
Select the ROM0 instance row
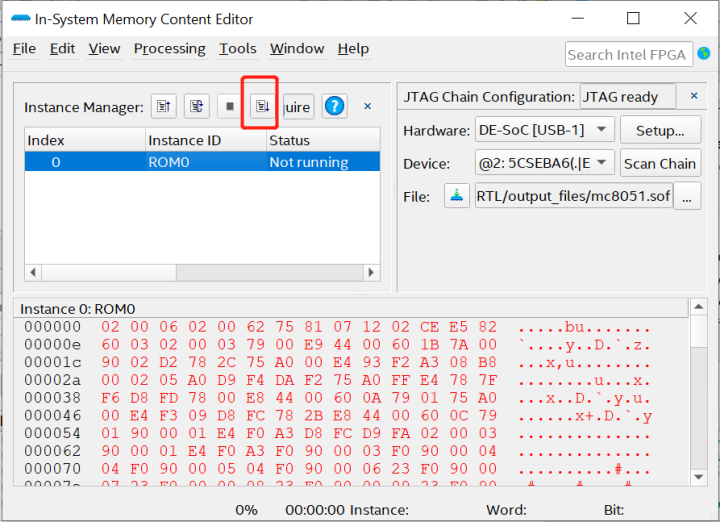pyautogui.click(x=202, y=162)
